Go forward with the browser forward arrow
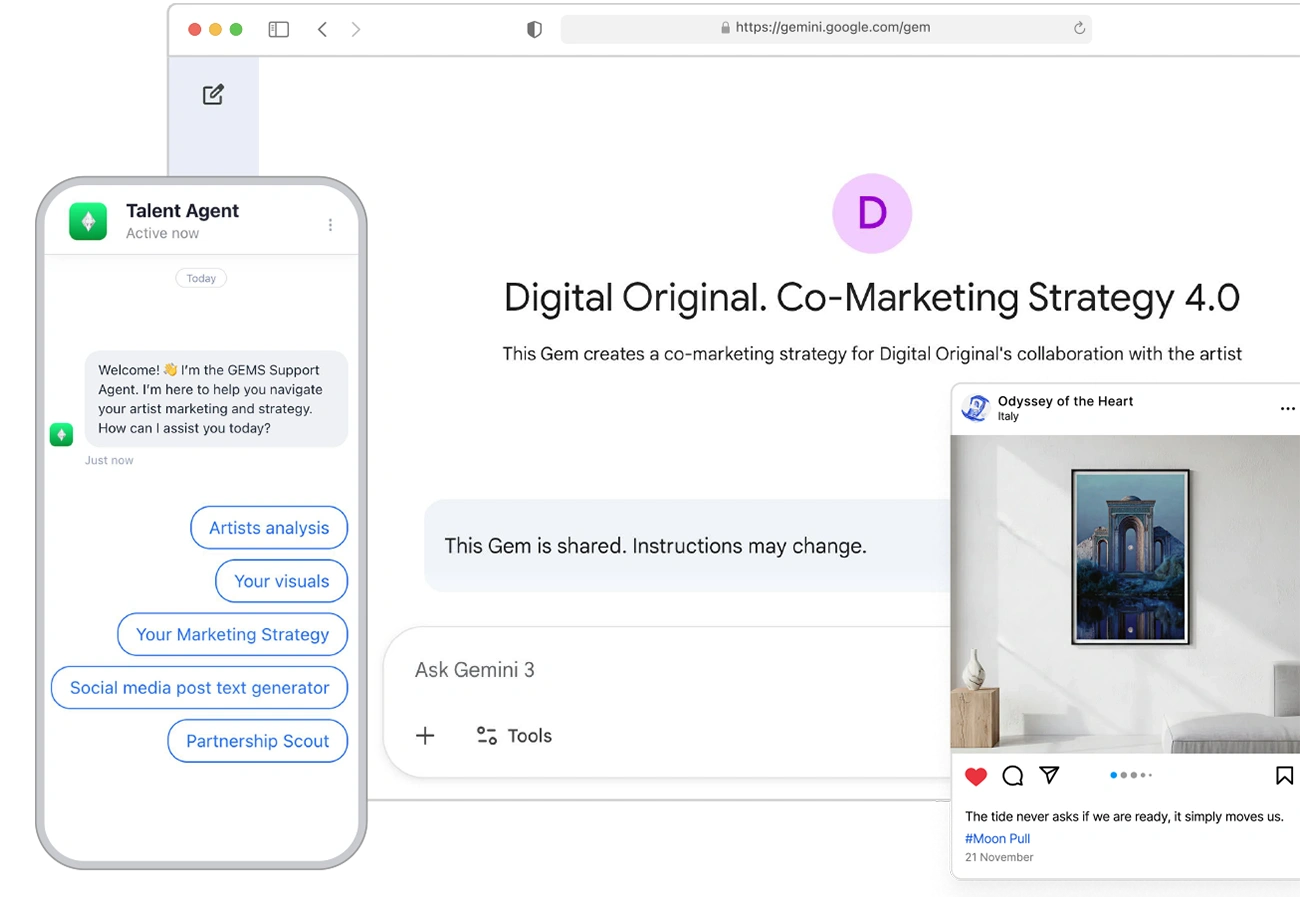 click(x=356, y=29)
